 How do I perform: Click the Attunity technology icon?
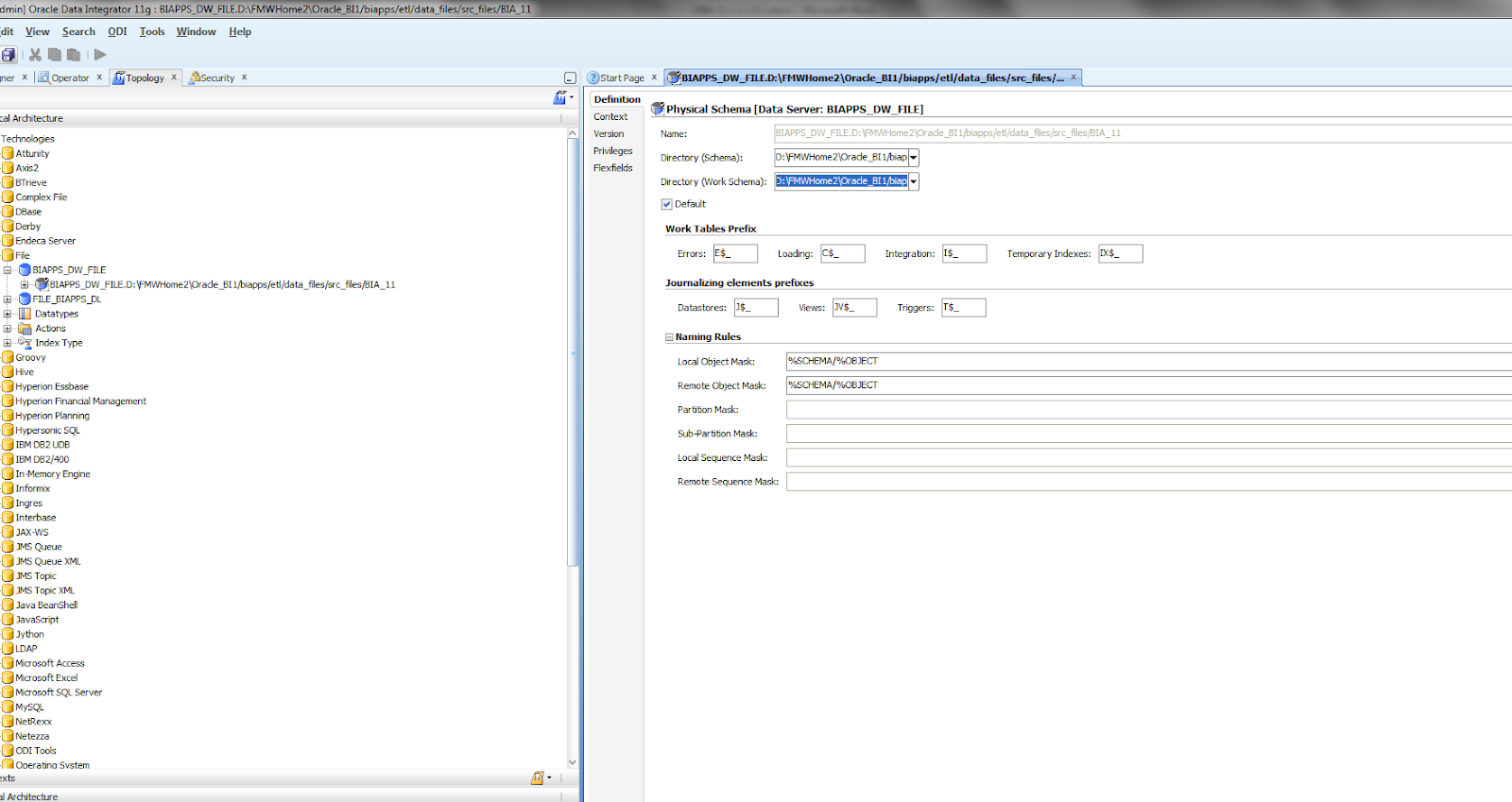pyautogui.click(x=8, y=153)
